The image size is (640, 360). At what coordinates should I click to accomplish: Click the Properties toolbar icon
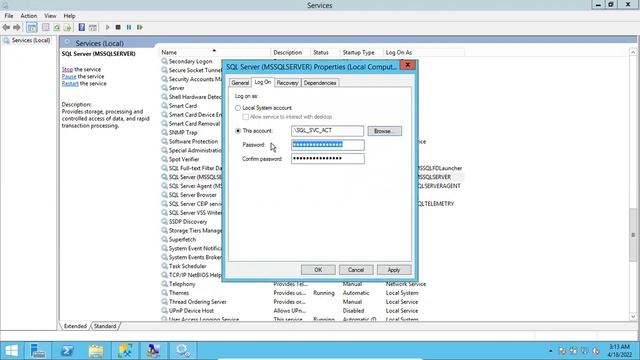46,27
